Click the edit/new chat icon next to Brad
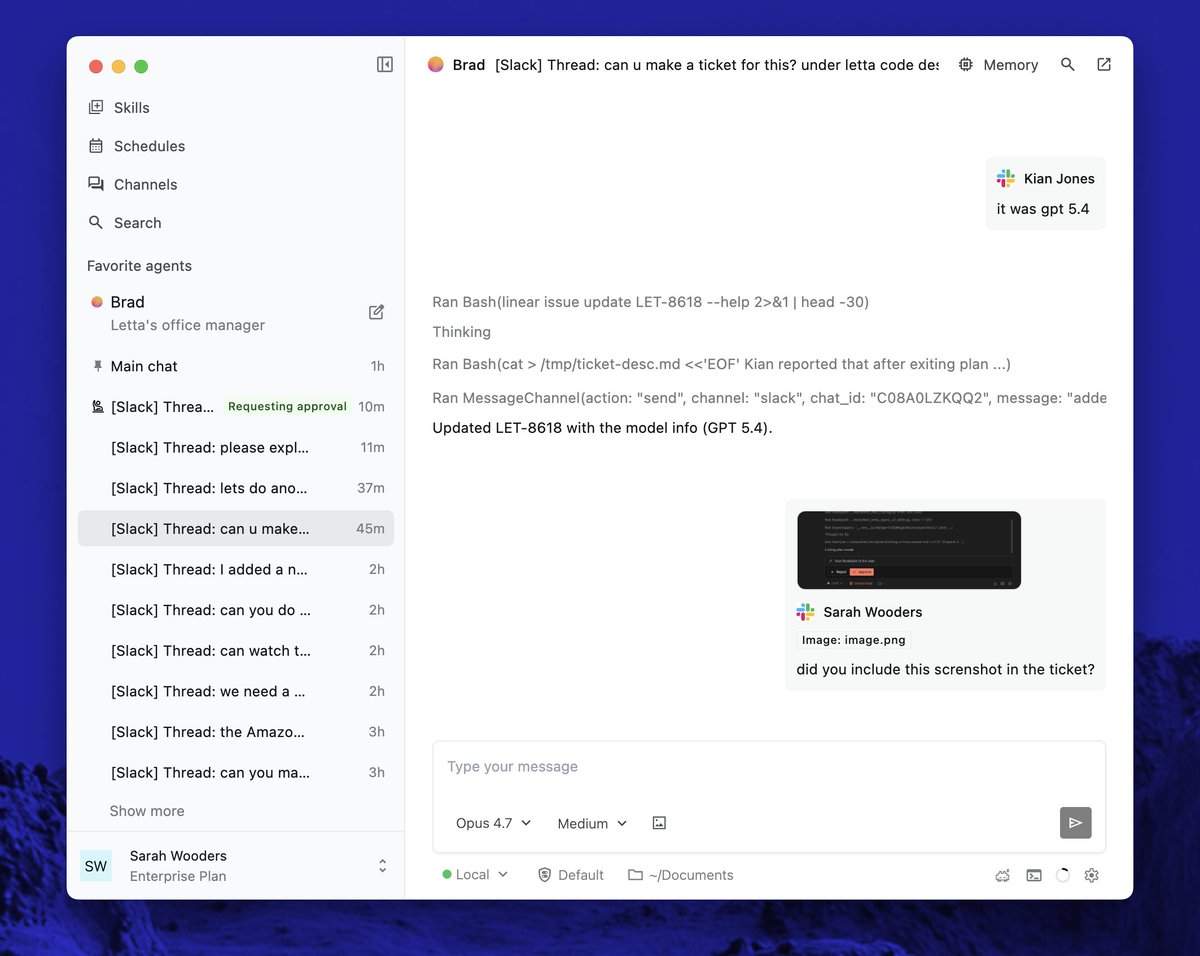 click(376, 312)
